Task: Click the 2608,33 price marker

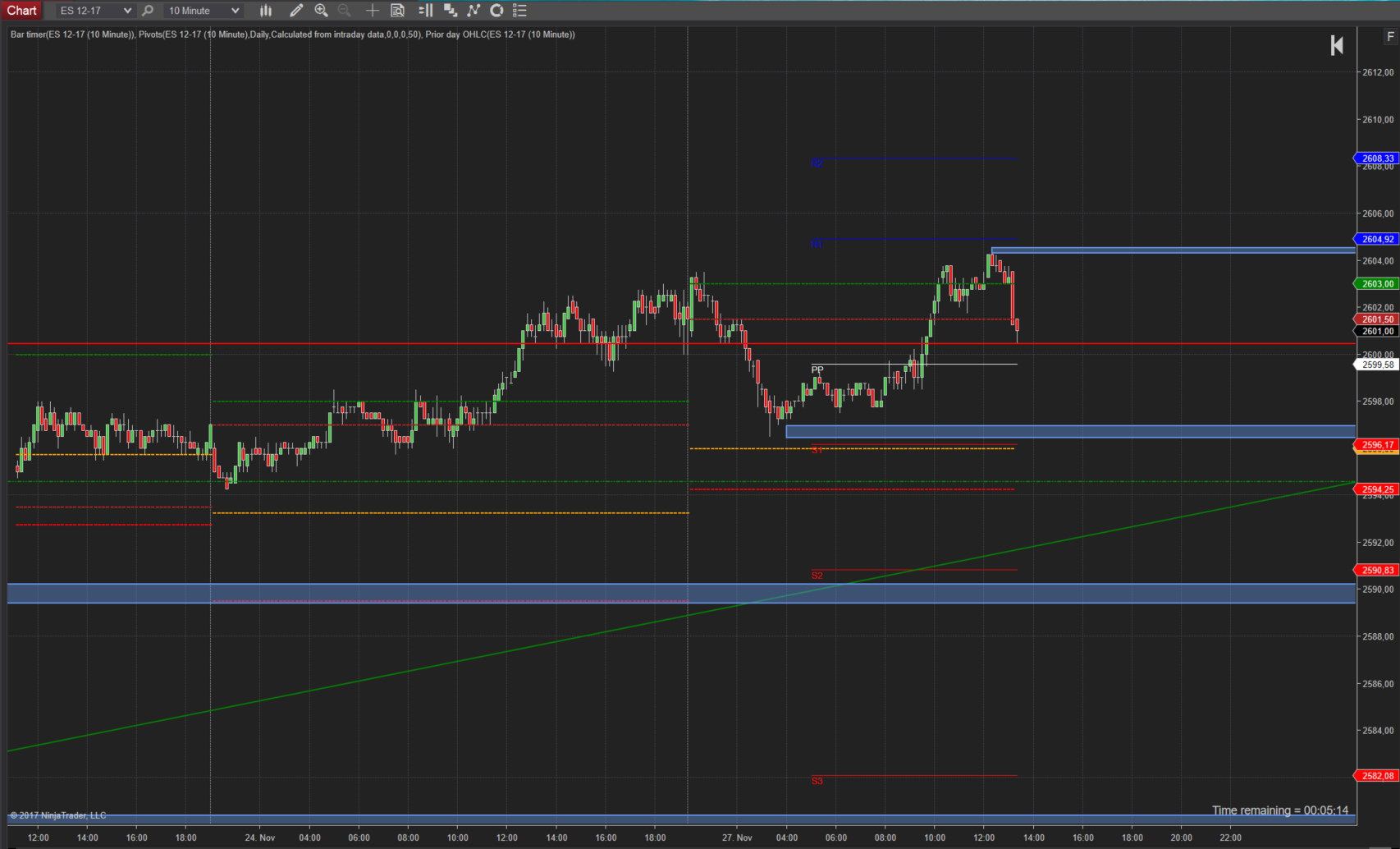Action: 1375,158
